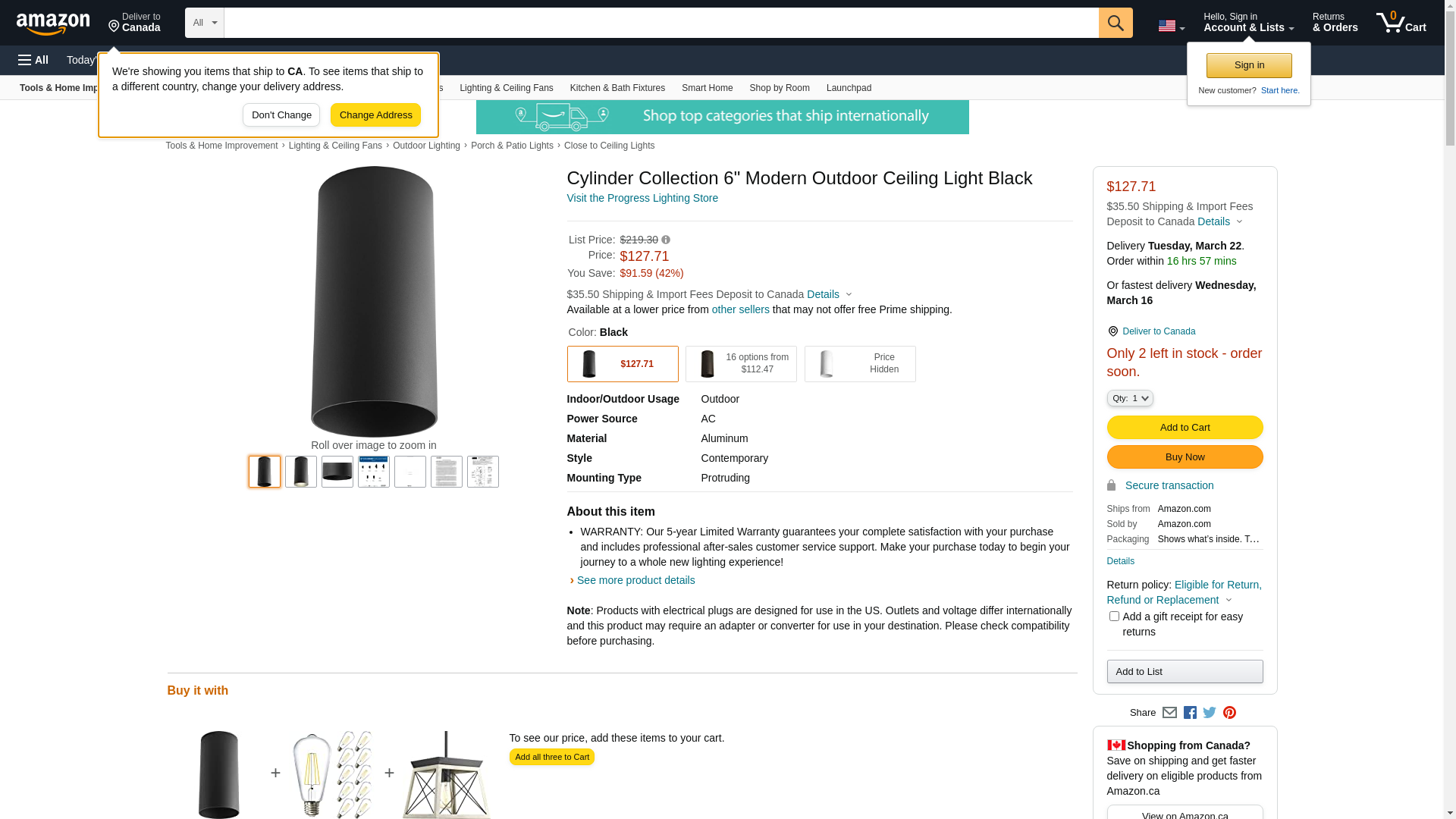Visit the Progress Lighting Store link
The width and height of the screenshot is (1456, 819).
pos(642,198)
